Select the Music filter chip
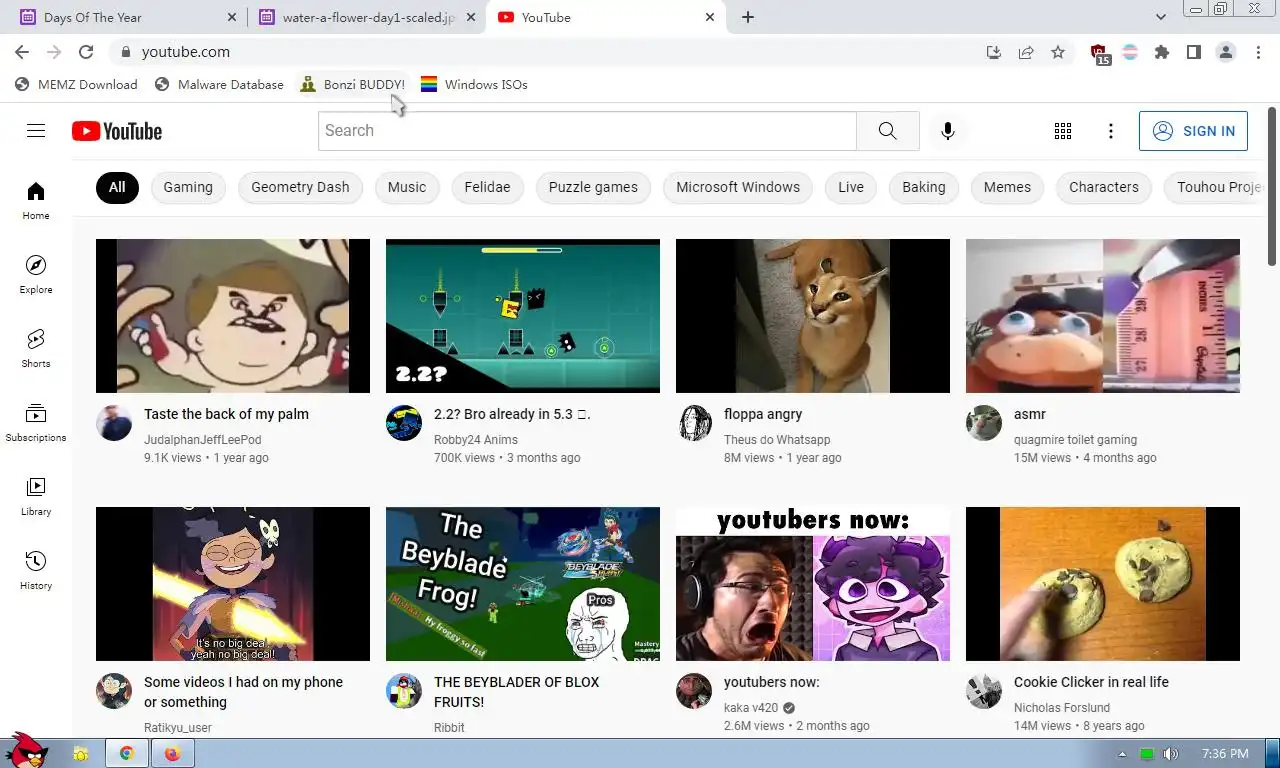Screen dimensions: 1280x768 407,187
